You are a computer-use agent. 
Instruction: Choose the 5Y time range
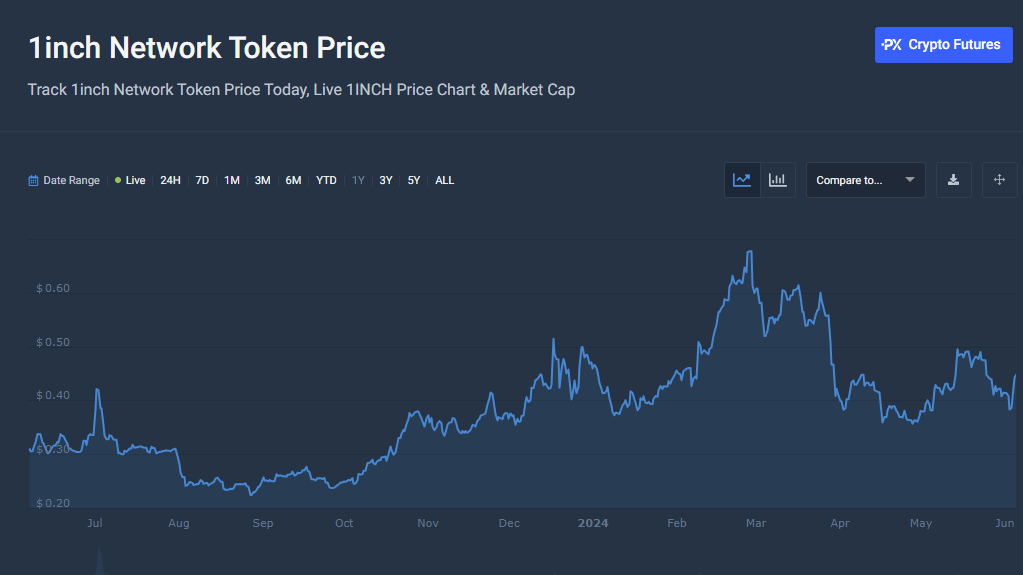coord(414,180)
